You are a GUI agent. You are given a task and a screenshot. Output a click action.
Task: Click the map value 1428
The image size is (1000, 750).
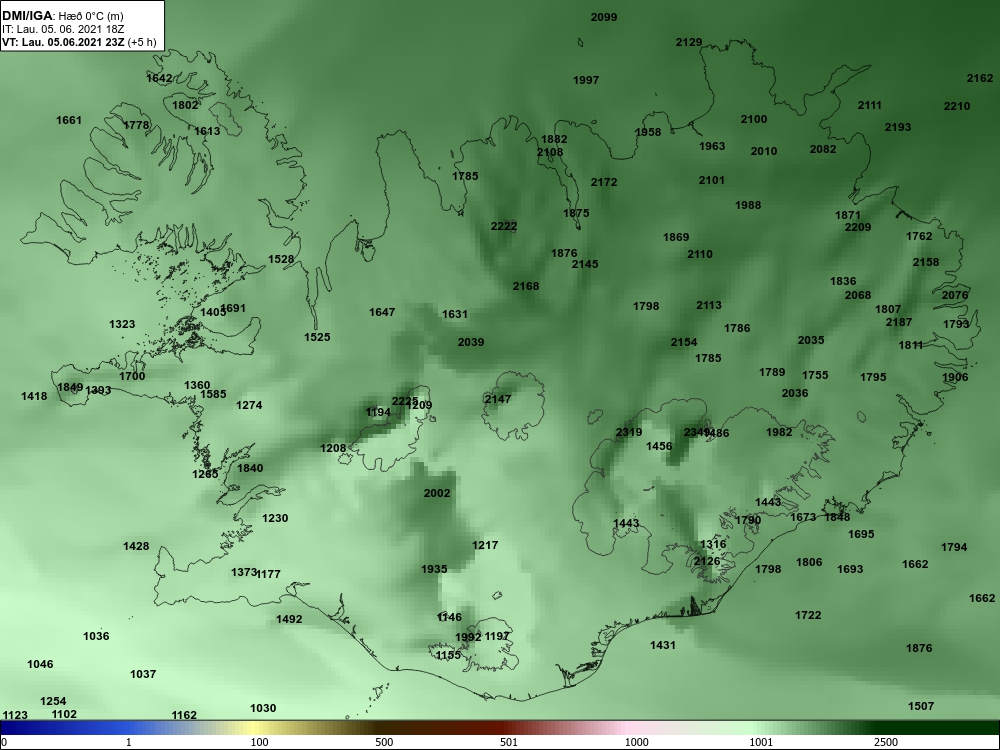coord(136,546)
